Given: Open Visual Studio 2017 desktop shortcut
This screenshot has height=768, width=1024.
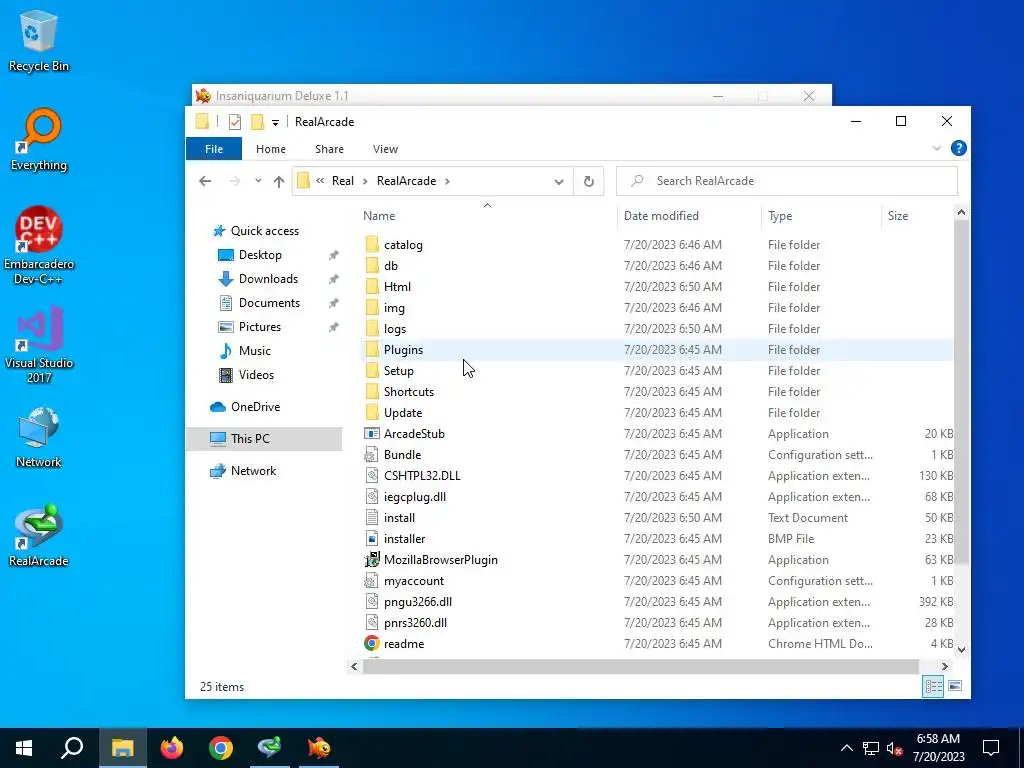Looking at the screenshot, I should point(39,344).
